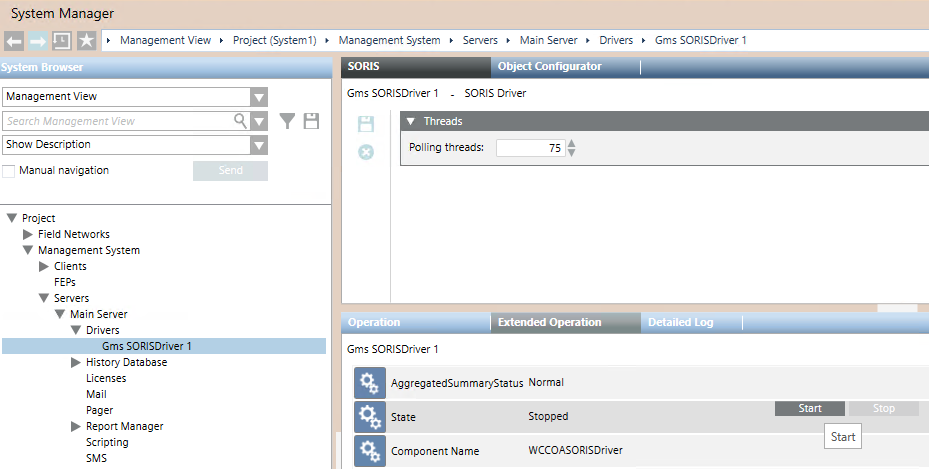This screenshot has width=929, height=469.
Task: Select Report Manager in the tree
Action: pos(124,426)
